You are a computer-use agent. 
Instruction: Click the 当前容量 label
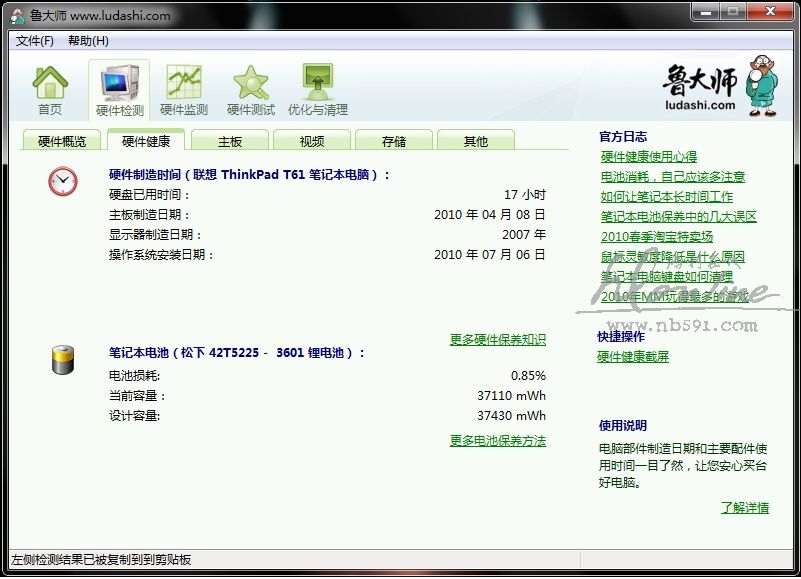(x=137, y=396)
